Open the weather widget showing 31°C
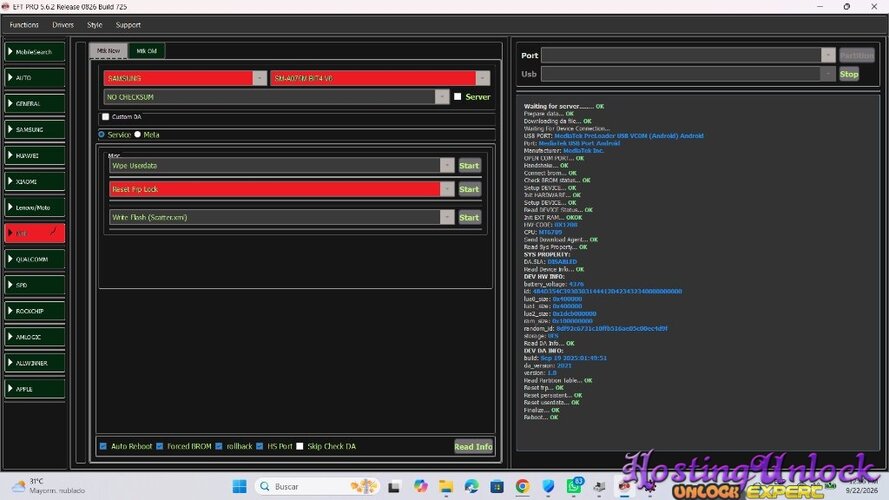Viewport: 889px width, 500px height. [x=48, y=486]
